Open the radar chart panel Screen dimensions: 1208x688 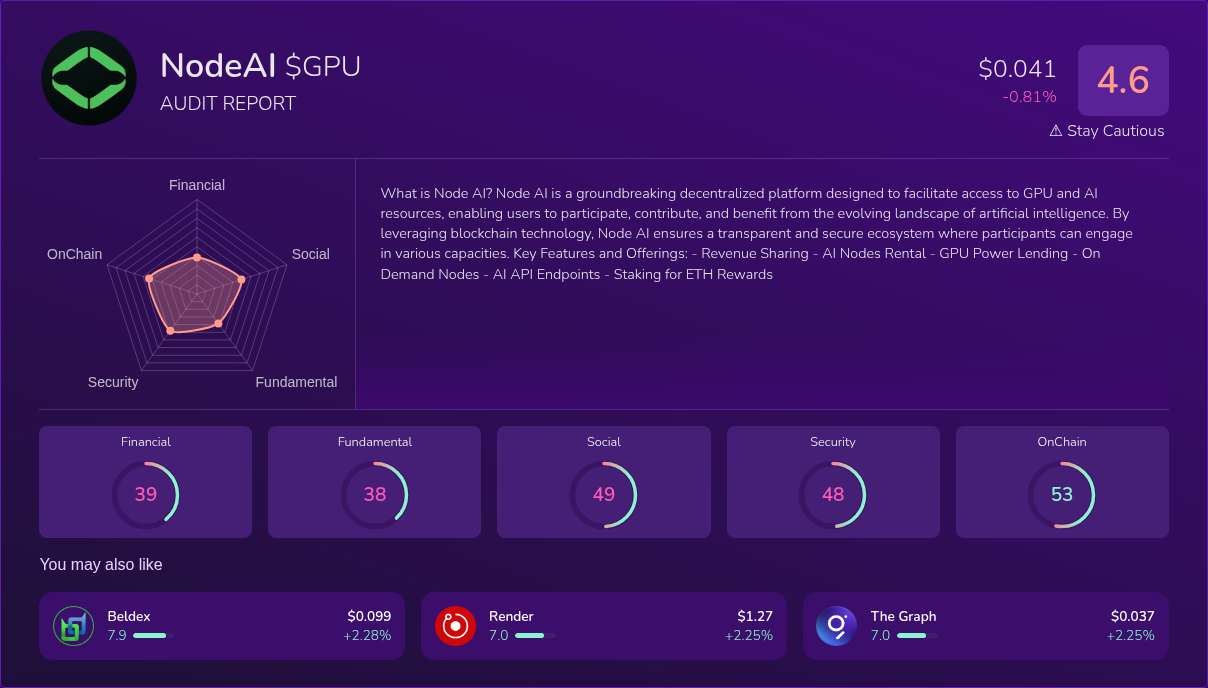tap(197, 283)
